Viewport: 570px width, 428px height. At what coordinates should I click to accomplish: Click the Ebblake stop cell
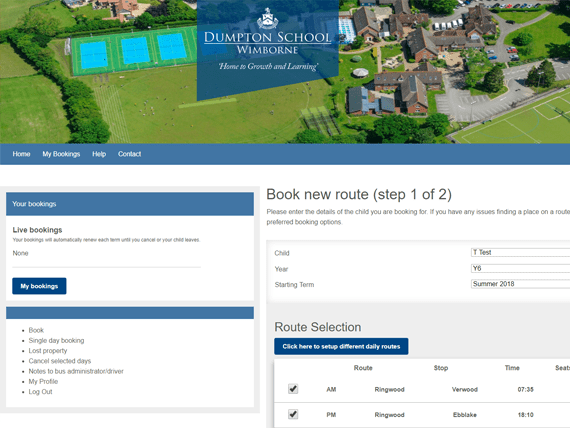(x=465, y=415)
